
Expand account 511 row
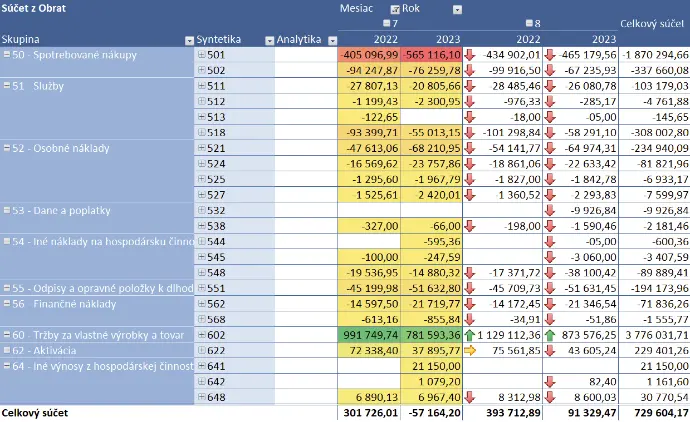(x=202, y=85)
